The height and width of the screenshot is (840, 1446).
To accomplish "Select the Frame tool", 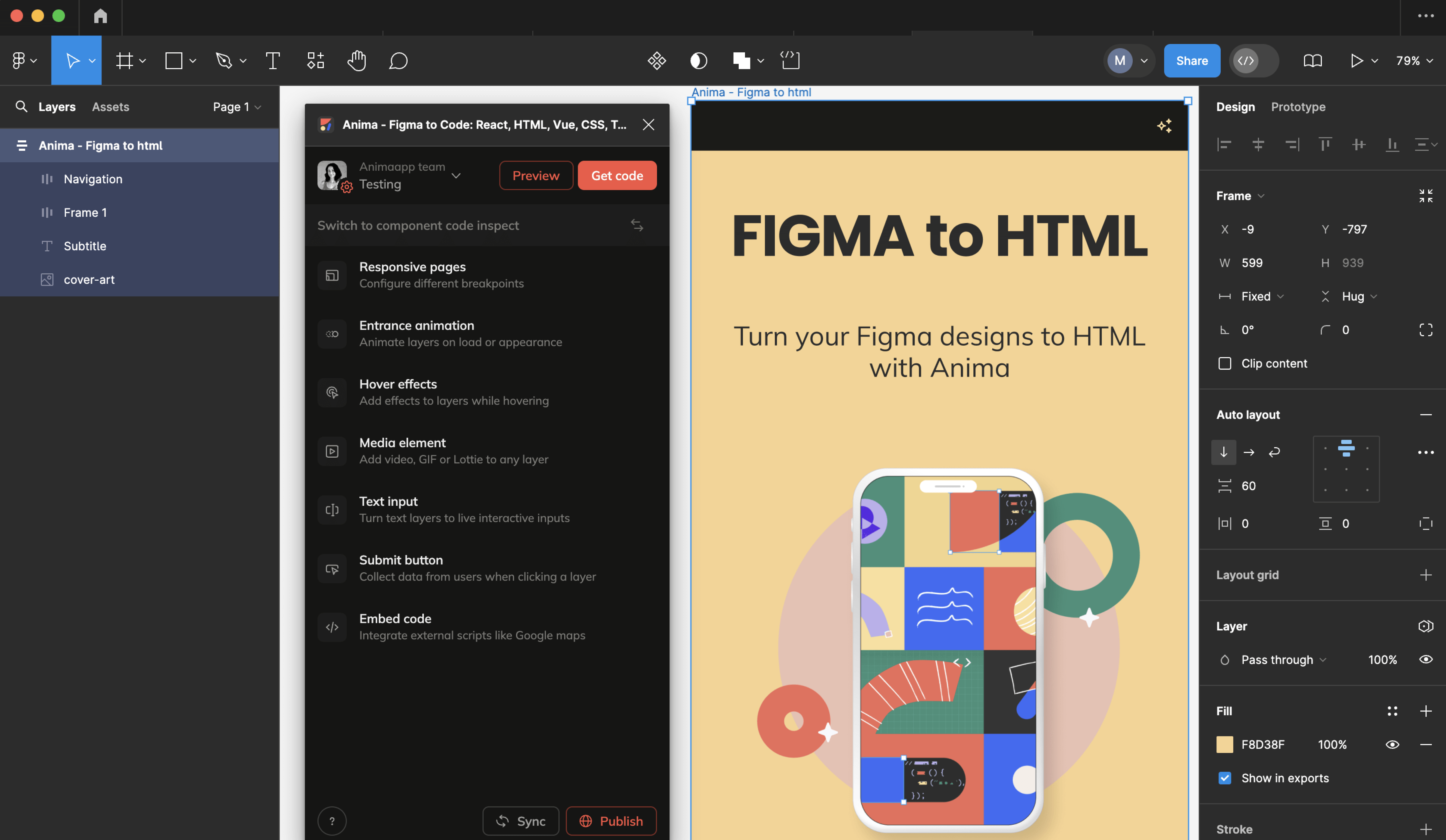I will coord(125,60).
